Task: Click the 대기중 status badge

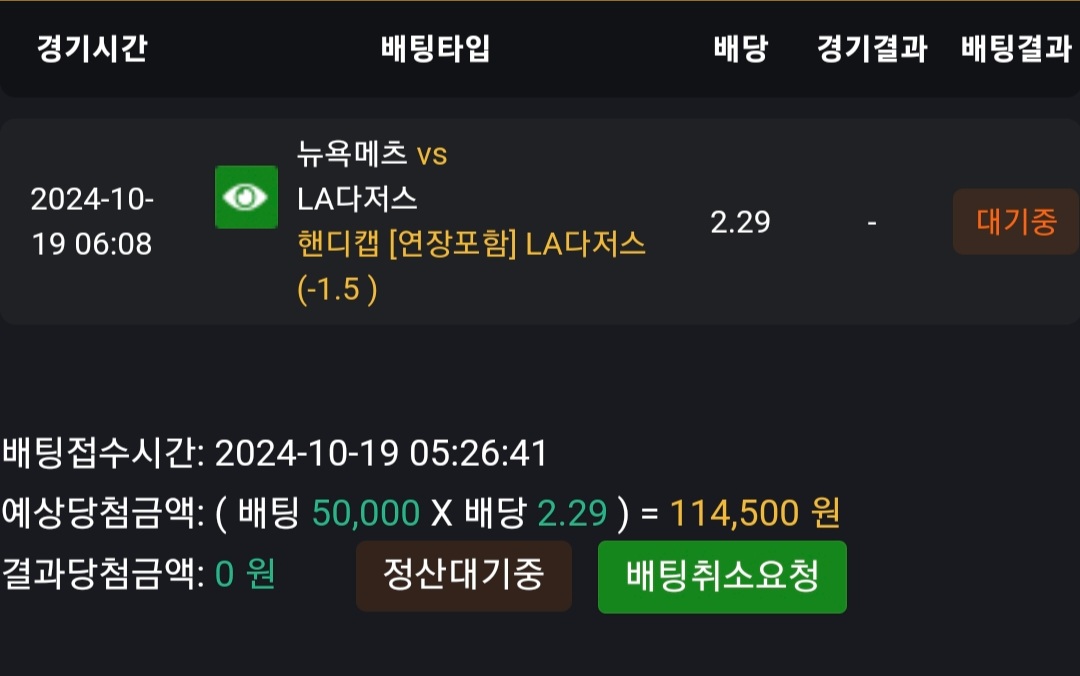Action: point(1015,221)
